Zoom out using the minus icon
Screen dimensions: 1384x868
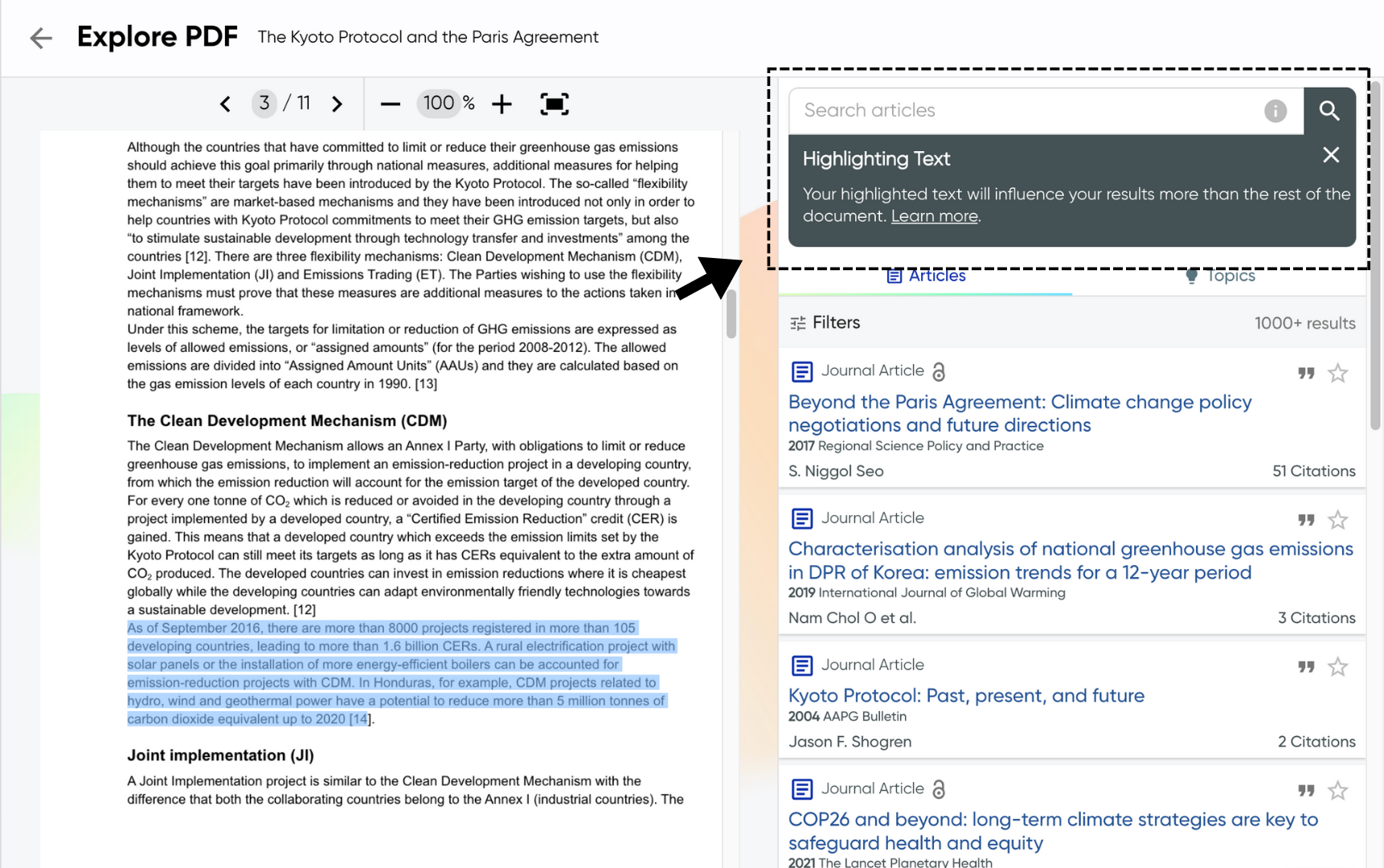click(391, 104)
